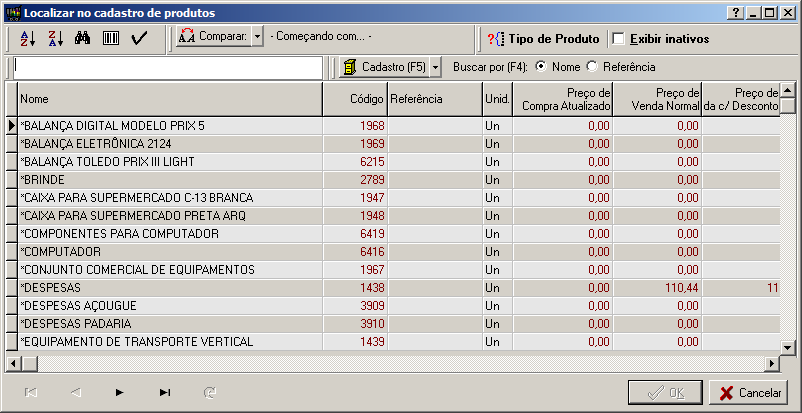
Task: Go to the next record arrow
Action: point(120,393)
